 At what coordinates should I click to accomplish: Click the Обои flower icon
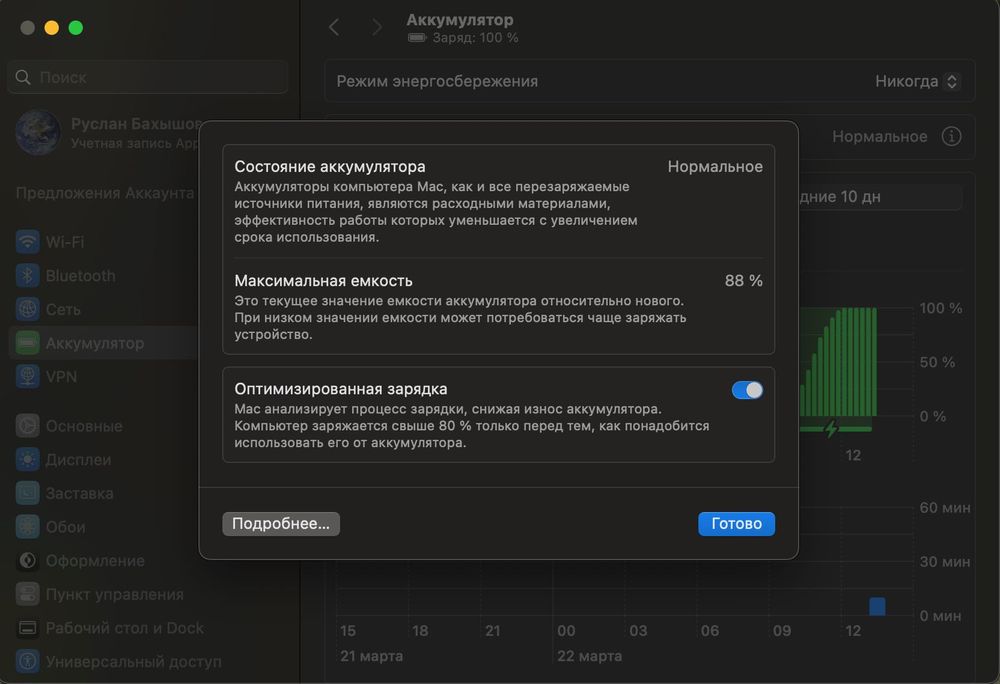coord(27,527)
